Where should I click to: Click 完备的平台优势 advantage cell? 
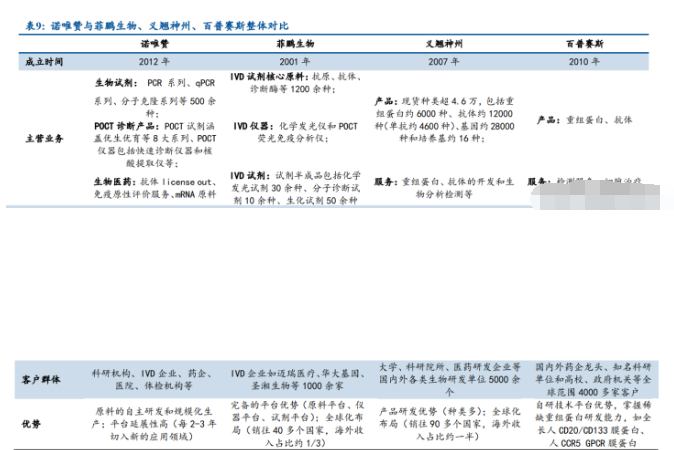(297, 424)
